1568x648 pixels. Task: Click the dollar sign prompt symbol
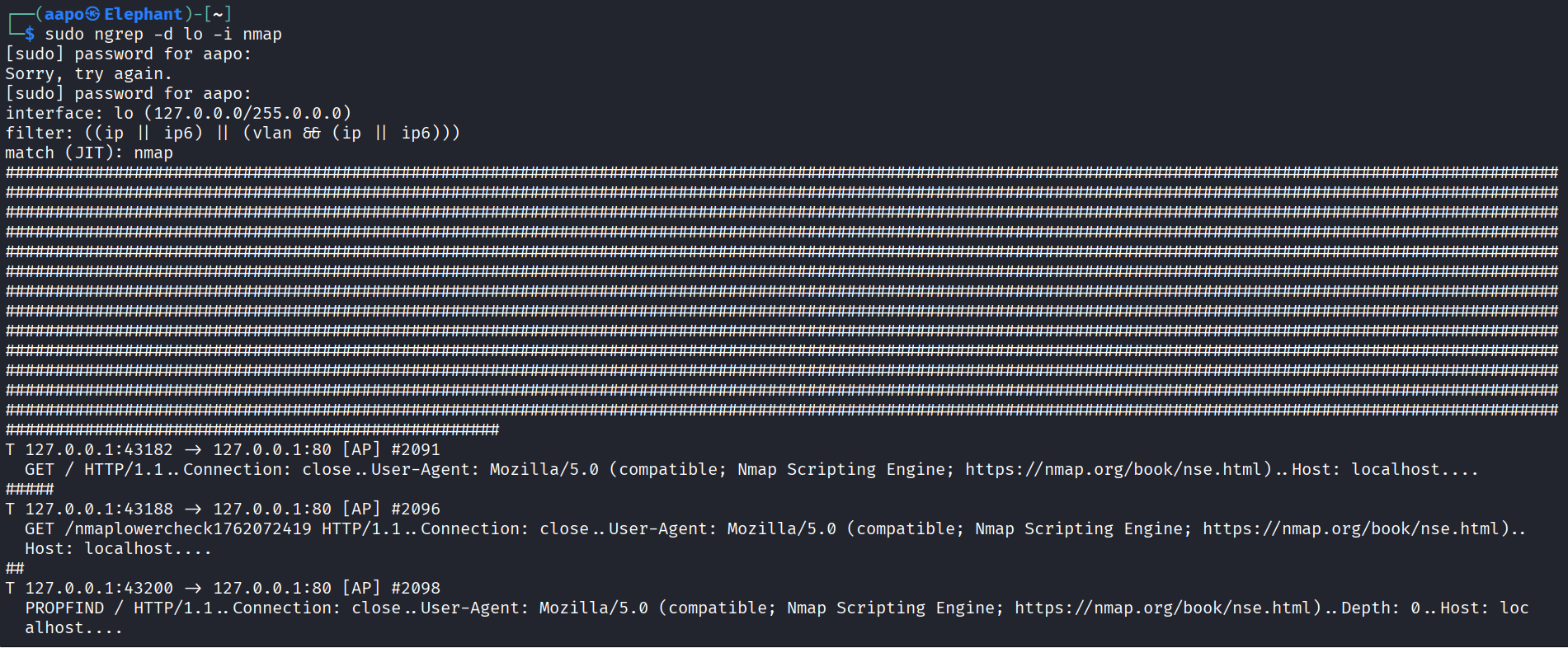(x=30, y=34)
